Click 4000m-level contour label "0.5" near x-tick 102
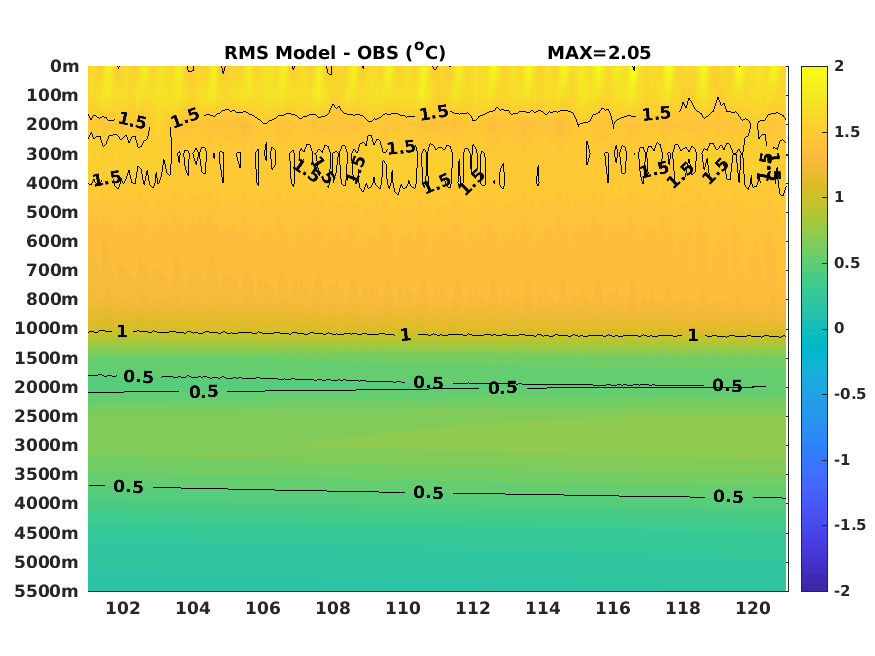875x656 pixels. (x=128, y=487)
